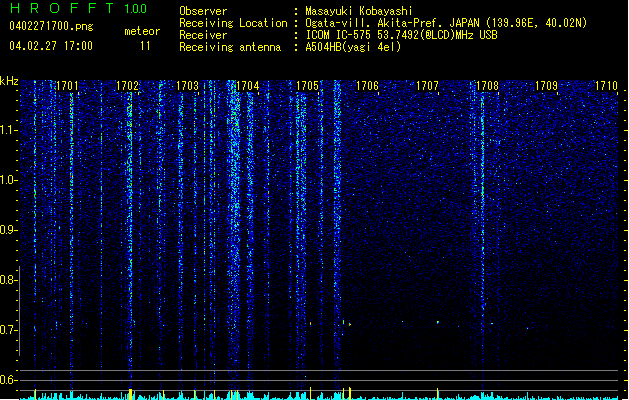Click the 0.9 kHz frequency tick label

point(9,230)
